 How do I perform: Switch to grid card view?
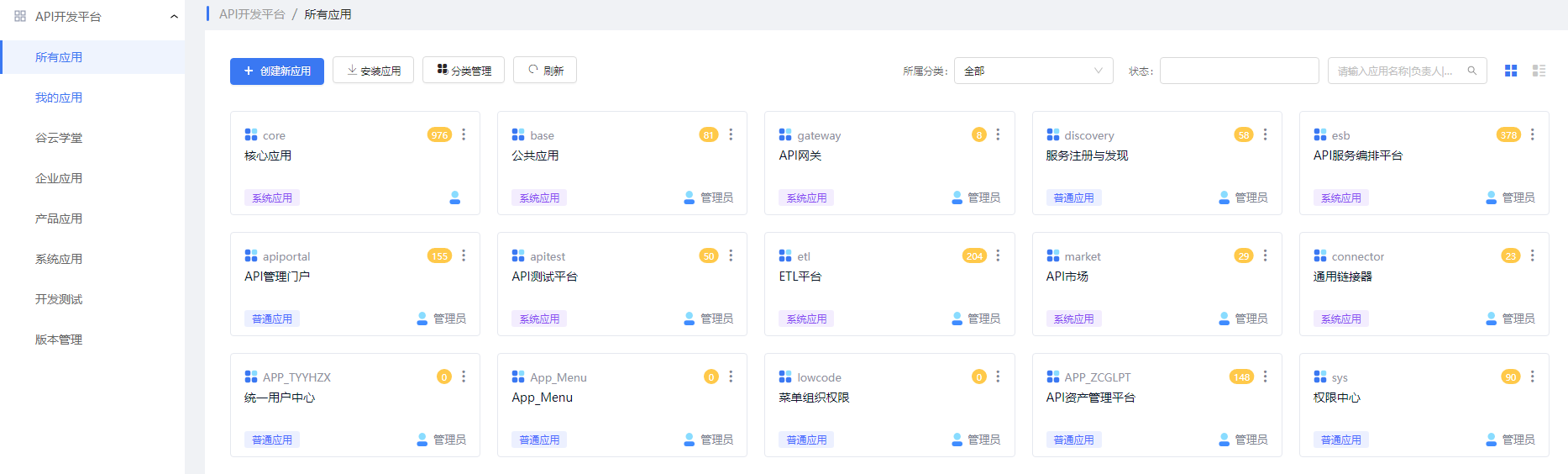point(1511,71)
